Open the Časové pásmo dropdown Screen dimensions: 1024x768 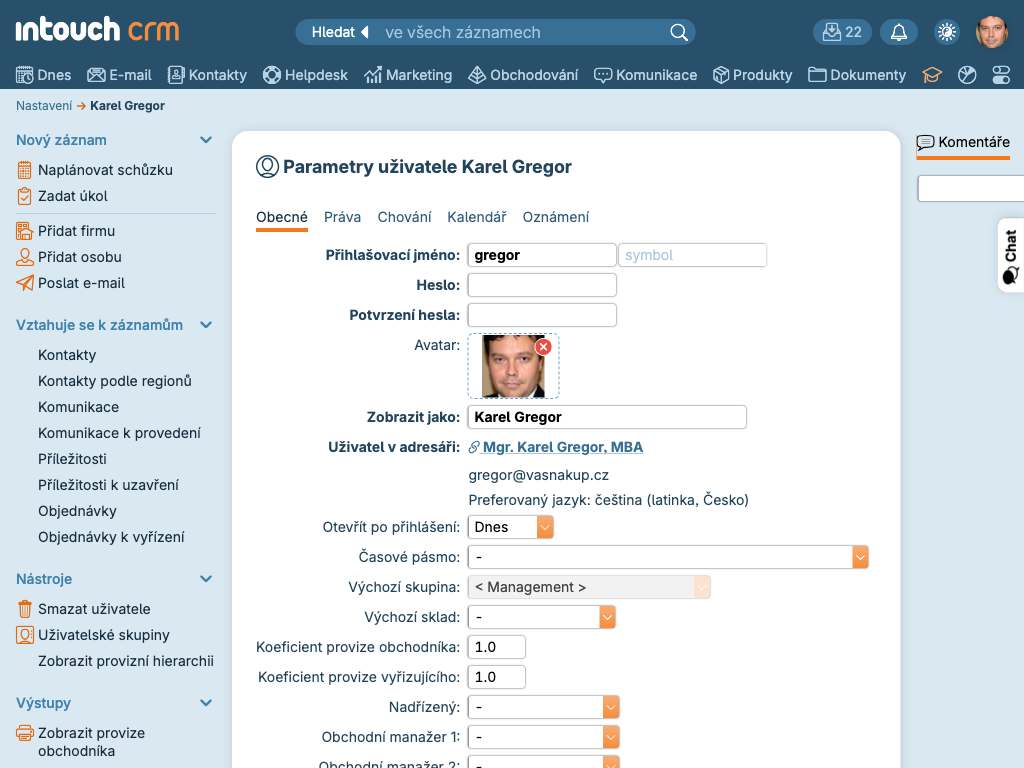point(860,557)
